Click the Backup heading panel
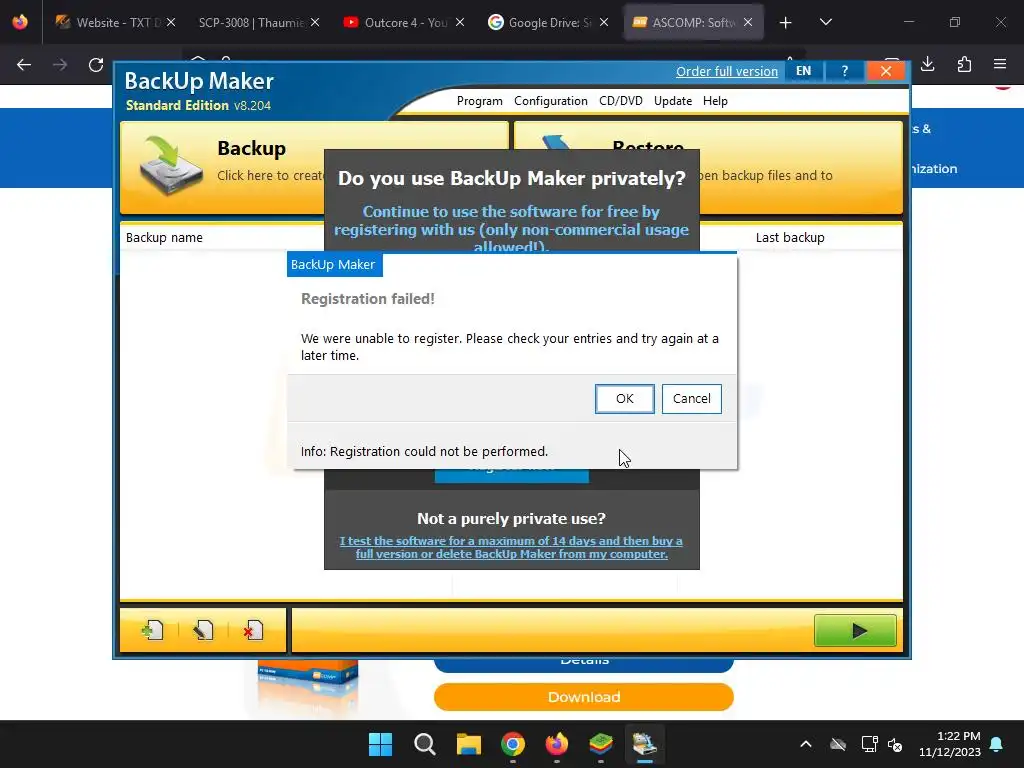Image resolution: width=1024 pixels, height=768 pixels. click(x=251, y=148)
